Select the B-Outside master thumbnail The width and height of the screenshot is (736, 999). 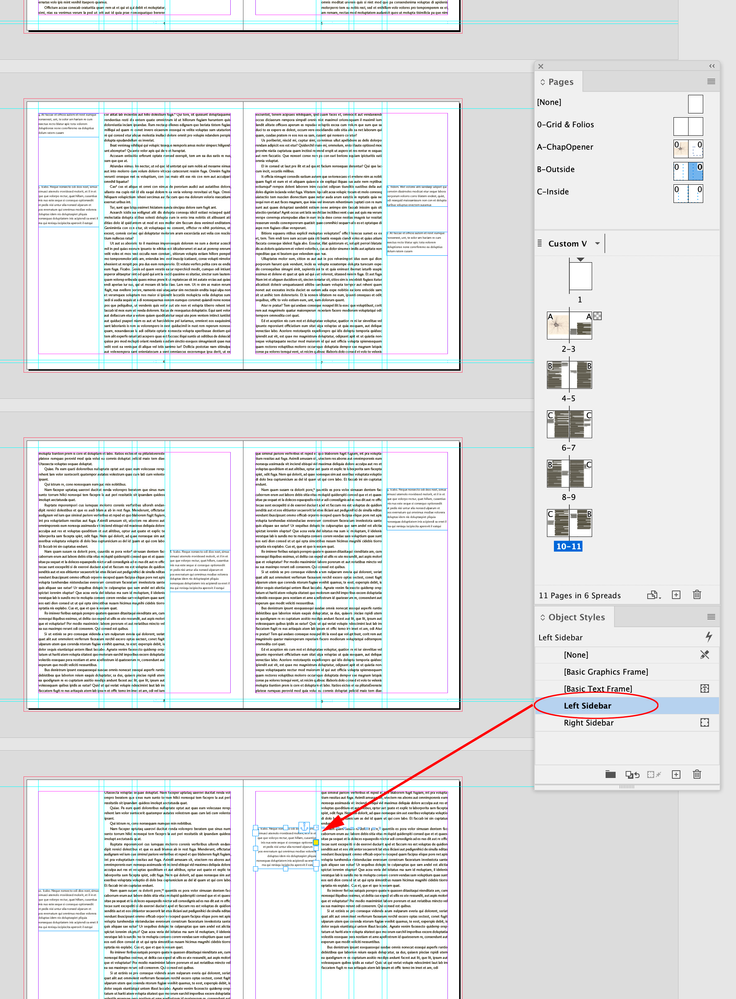pos(688,171)
